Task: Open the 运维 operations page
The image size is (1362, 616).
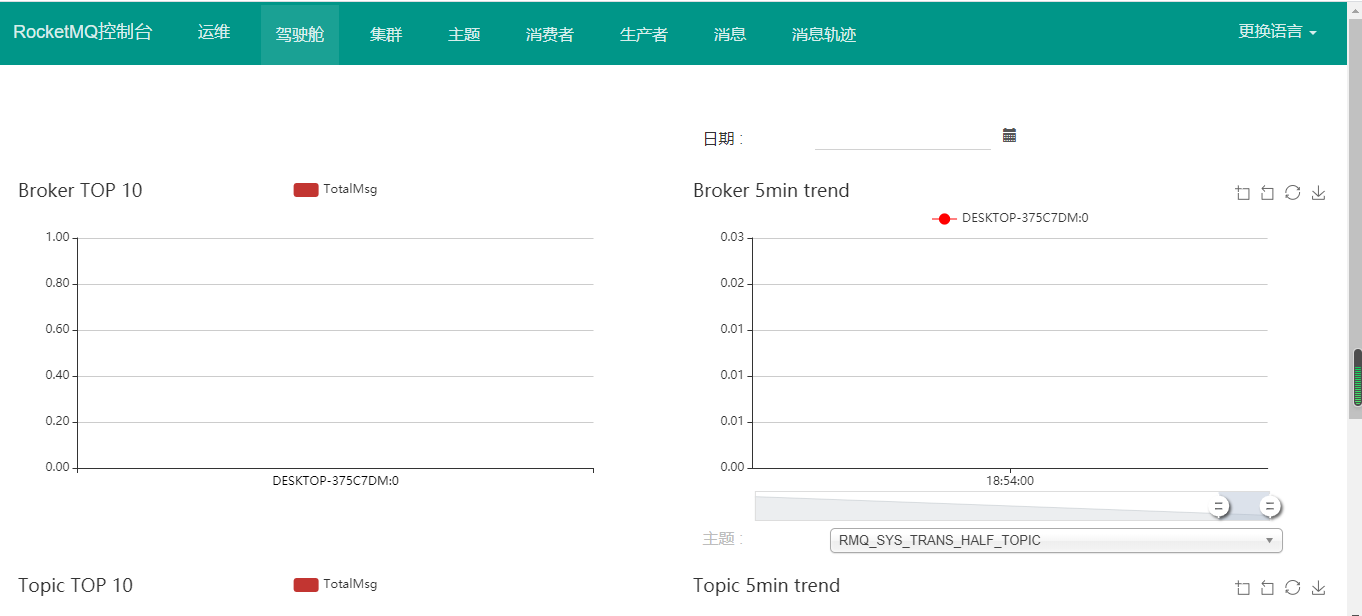Action: (x=214, y=32)
